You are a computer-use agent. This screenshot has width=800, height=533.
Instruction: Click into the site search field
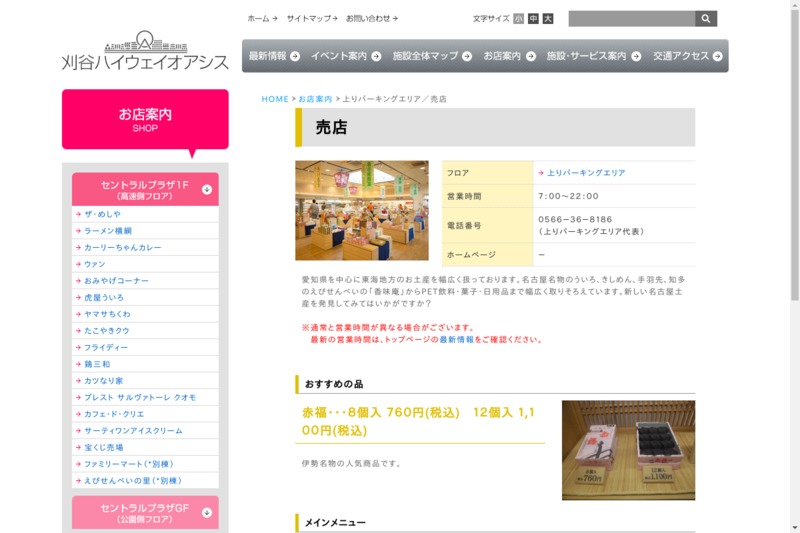(x=631, y=19)
